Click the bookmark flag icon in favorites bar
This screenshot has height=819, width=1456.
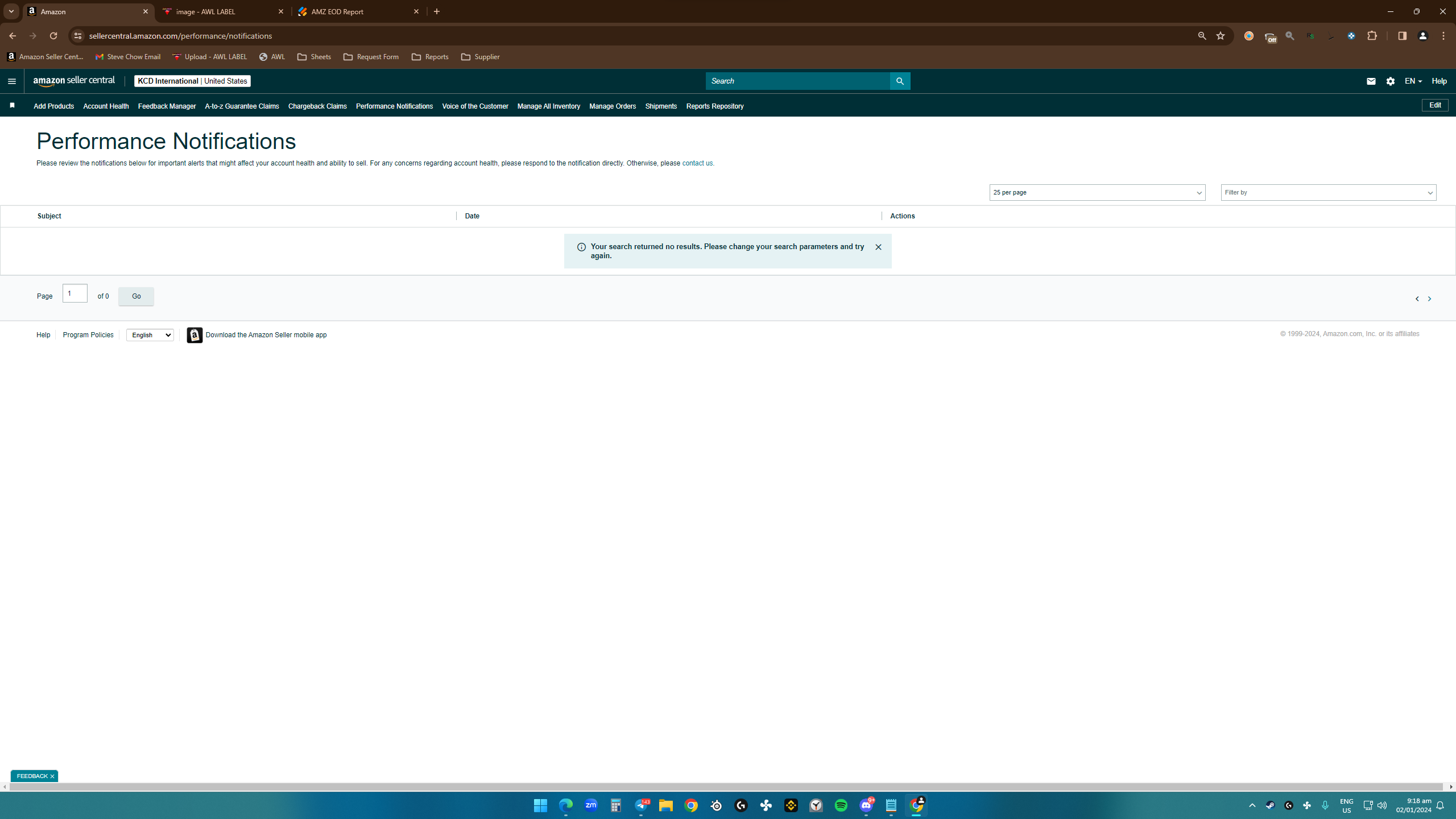pos(12,105)
